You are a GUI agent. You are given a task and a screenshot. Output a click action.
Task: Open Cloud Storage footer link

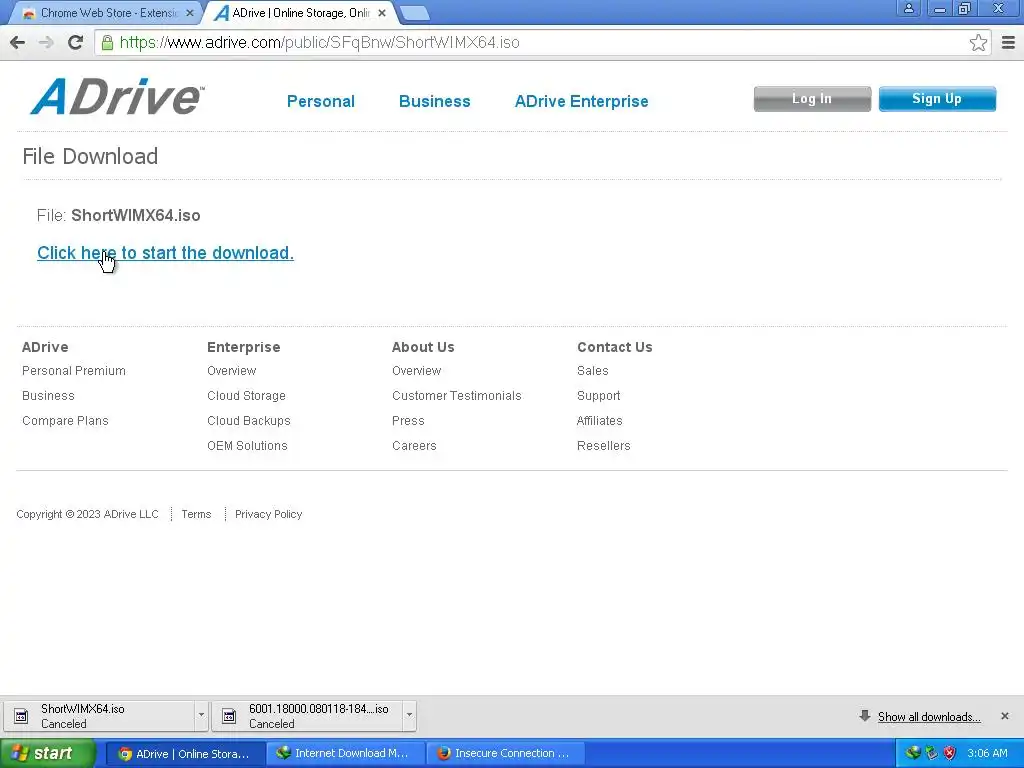click(246, 396)
